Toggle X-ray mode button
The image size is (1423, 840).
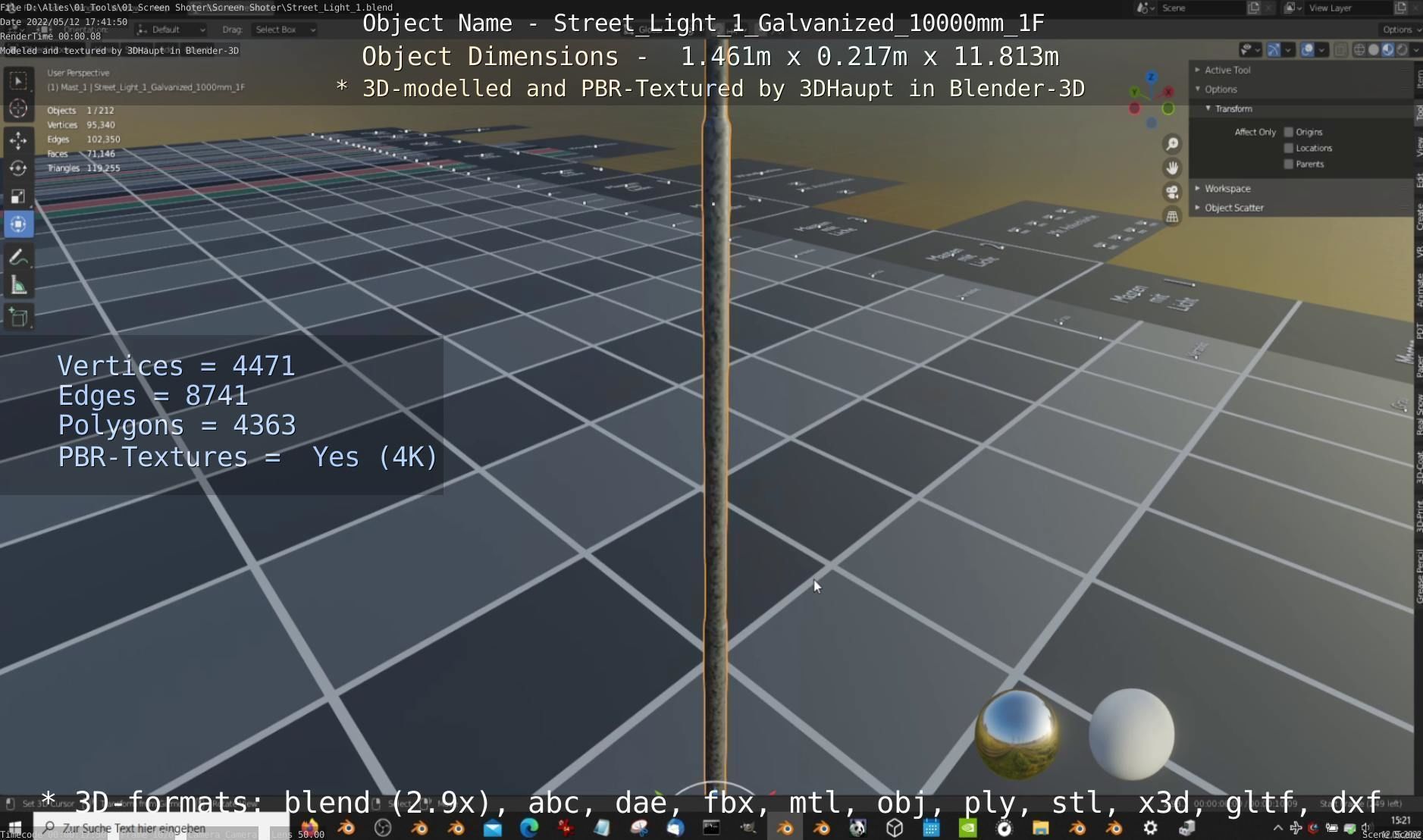1340,50
